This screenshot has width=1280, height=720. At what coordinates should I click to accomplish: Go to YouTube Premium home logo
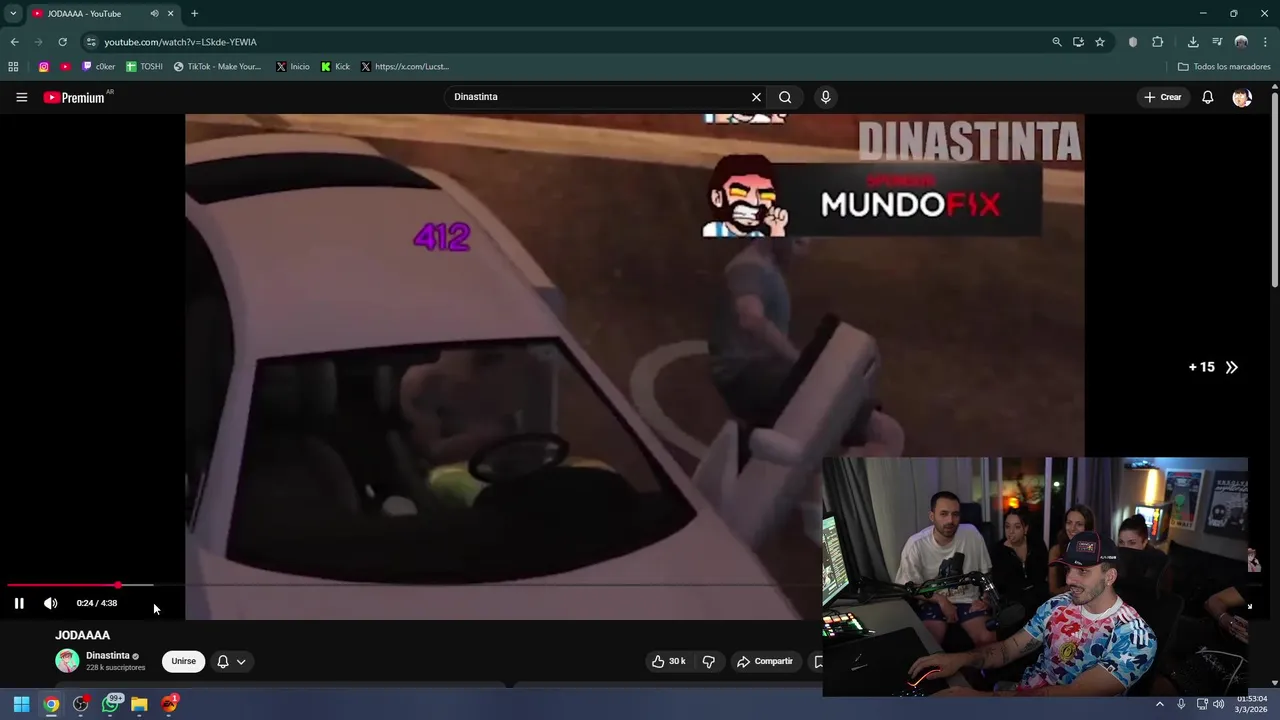click(74, 97)
